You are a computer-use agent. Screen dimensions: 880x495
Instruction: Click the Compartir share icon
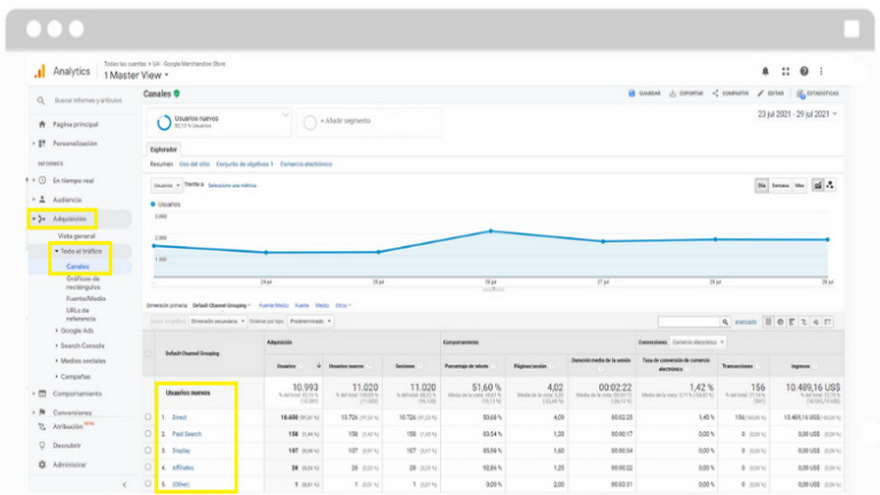pyautogui.click(x=715, y=93)
